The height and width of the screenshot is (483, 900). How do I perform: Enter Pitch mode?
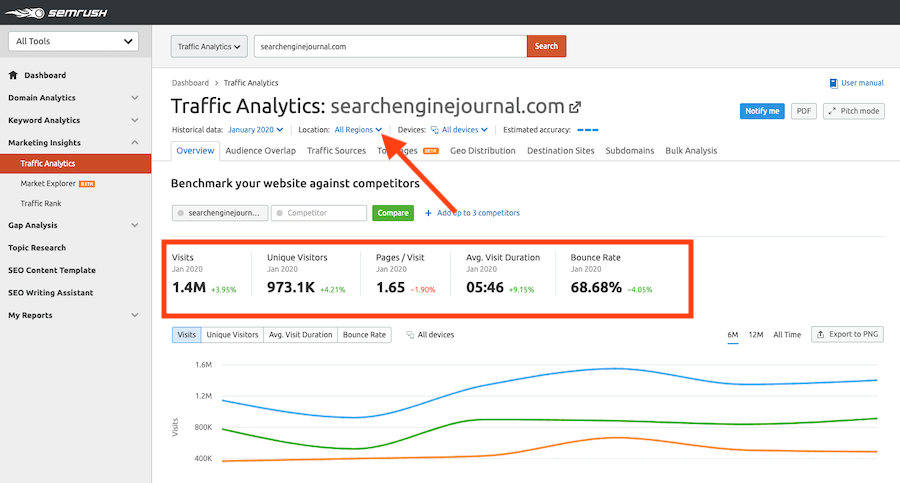[854, 111]
